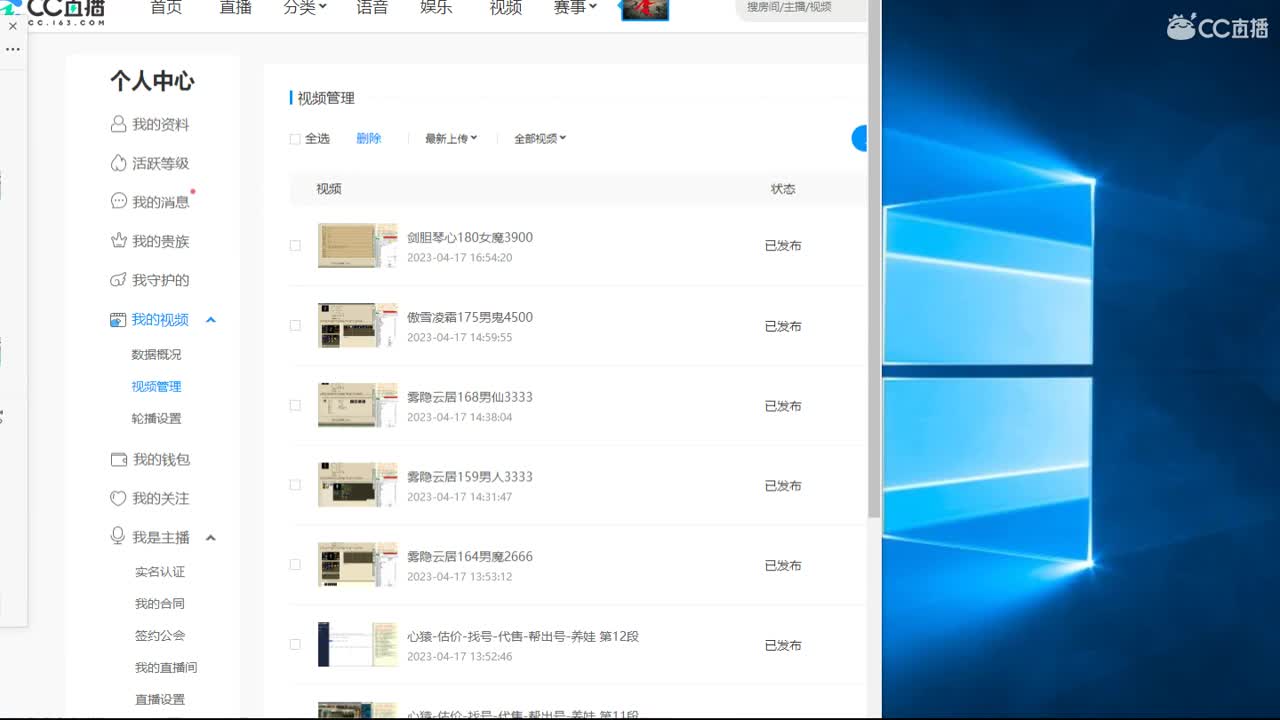Viewport: 1280px width, 720px height.
Task: Check the box for 雾隐云居168男仙3333
Action: pos(295,405)
